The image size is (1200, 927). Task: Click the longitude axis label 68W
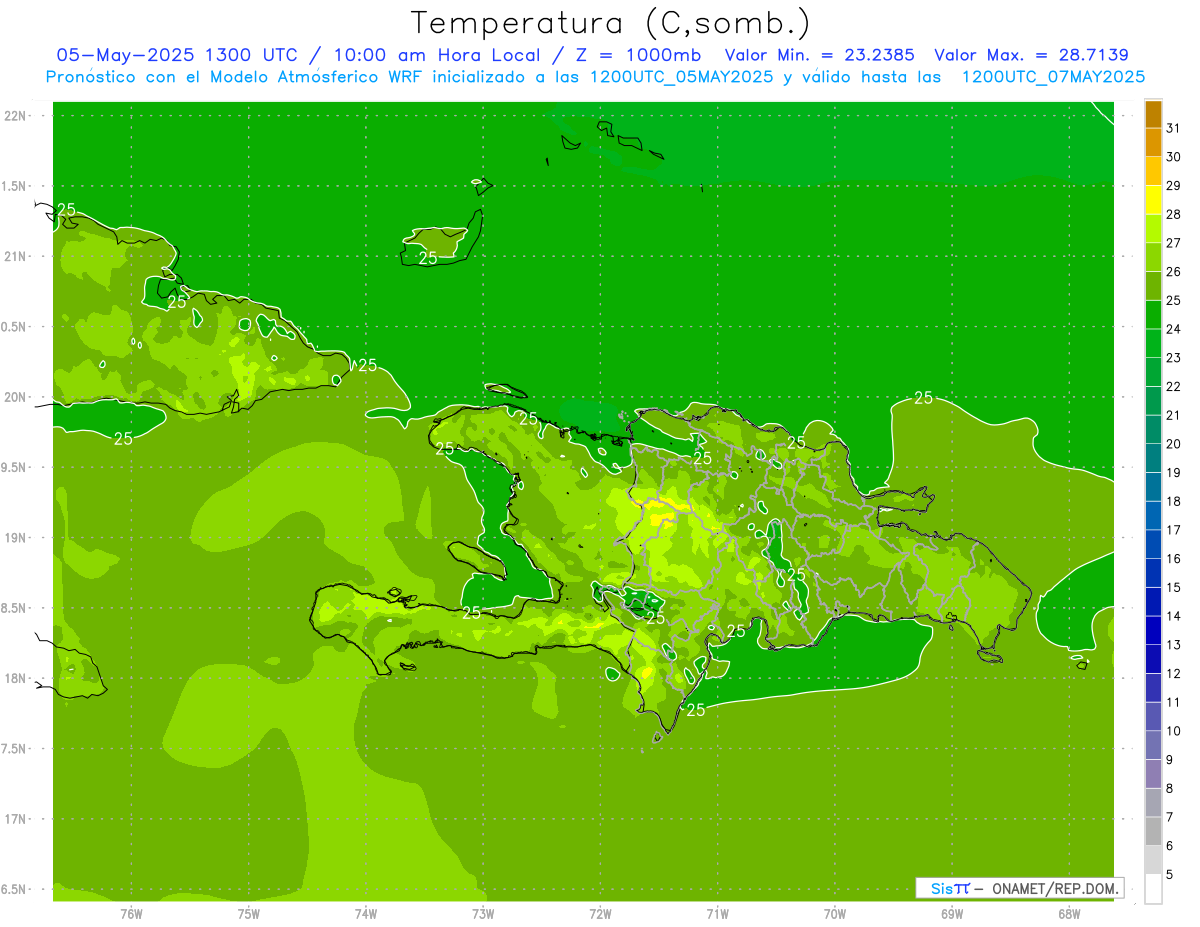(x=1069, y=913)
